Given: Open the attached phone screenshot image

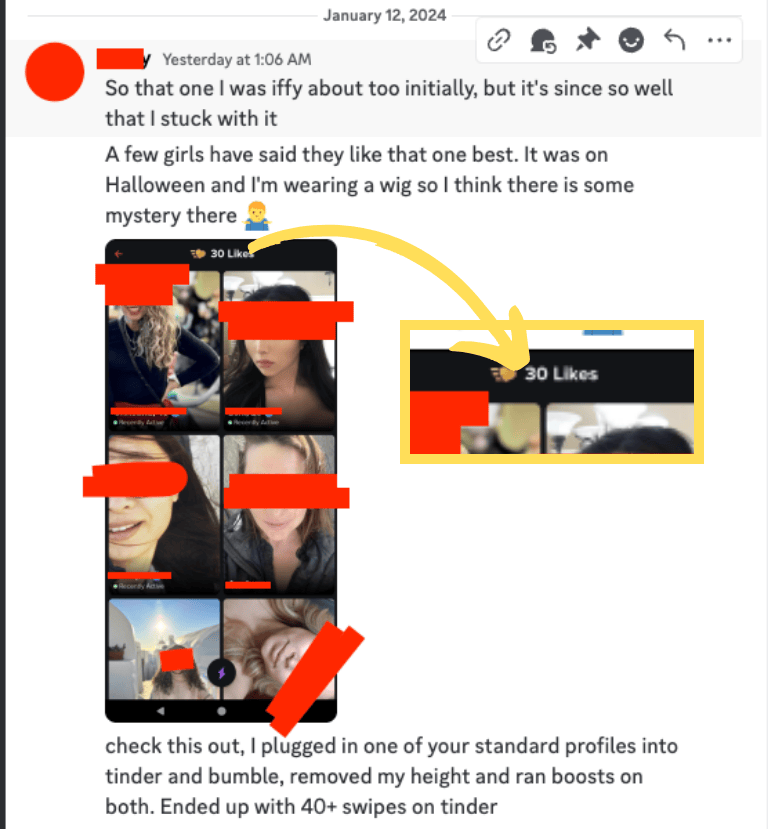Looking at the screenshot, I should (221, 481).
